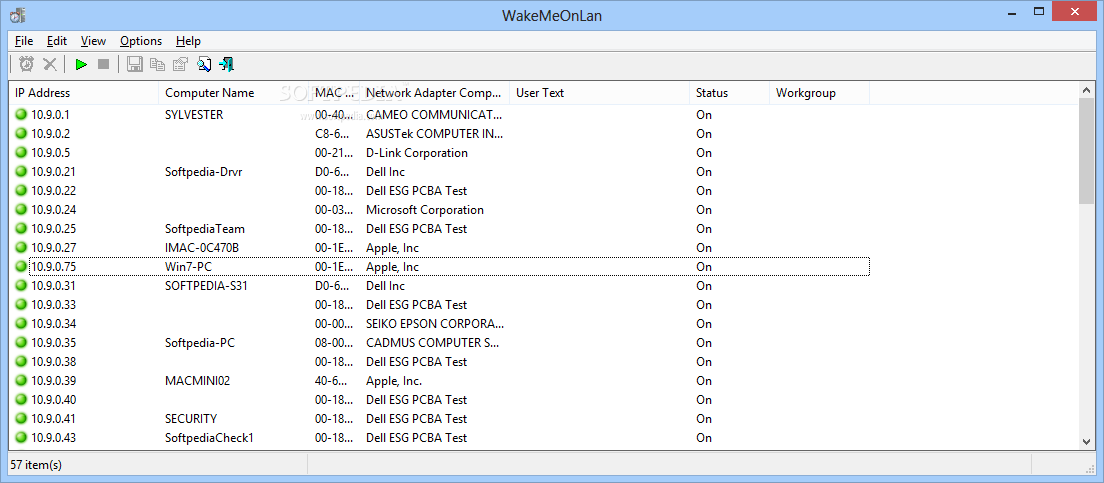The image size is (1104, 483).
Task: Click the IP address 10.9.0.33
Action: coord(54,304)
